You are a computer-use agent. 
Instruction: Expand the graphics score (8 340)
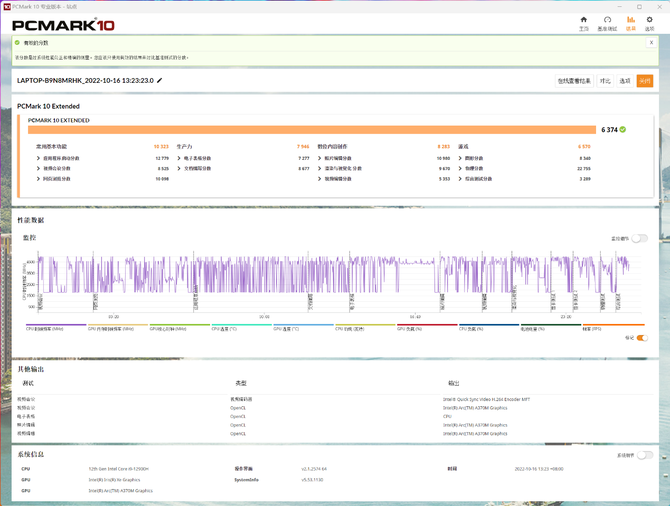point(460,158)
